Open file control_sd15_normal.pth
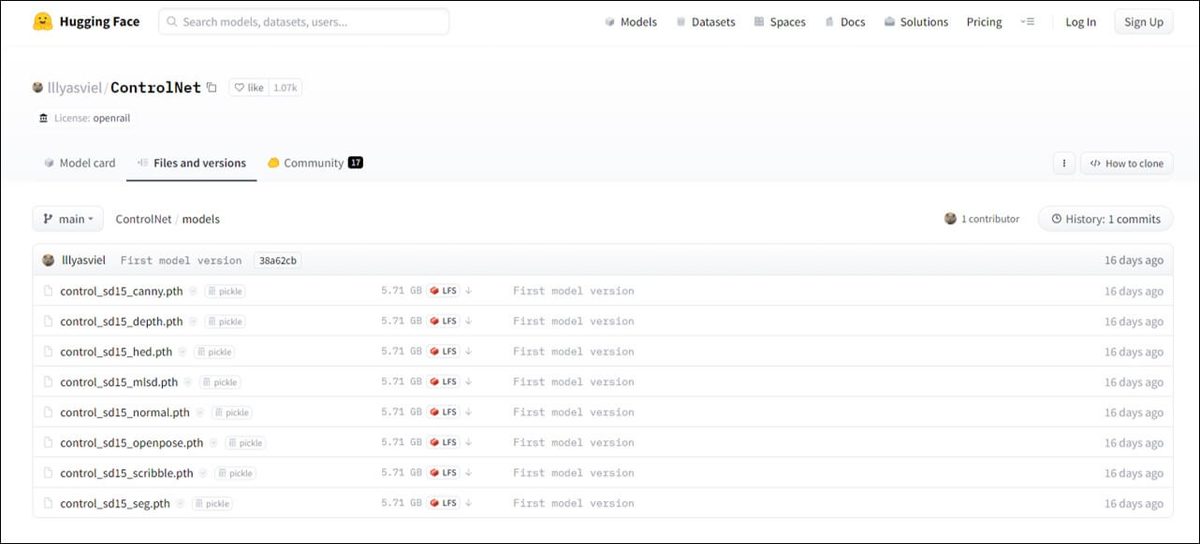The image size is (1200, 544). tap(125, 412)
